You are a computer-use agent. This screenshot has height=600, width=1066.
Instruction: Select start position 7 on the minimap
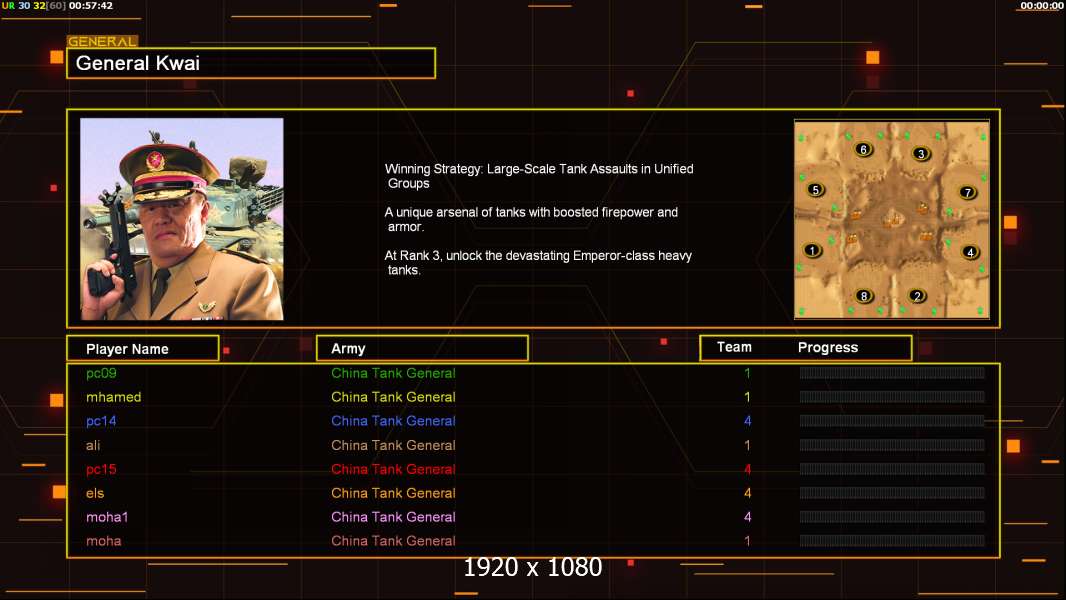[x=967, y=192]
